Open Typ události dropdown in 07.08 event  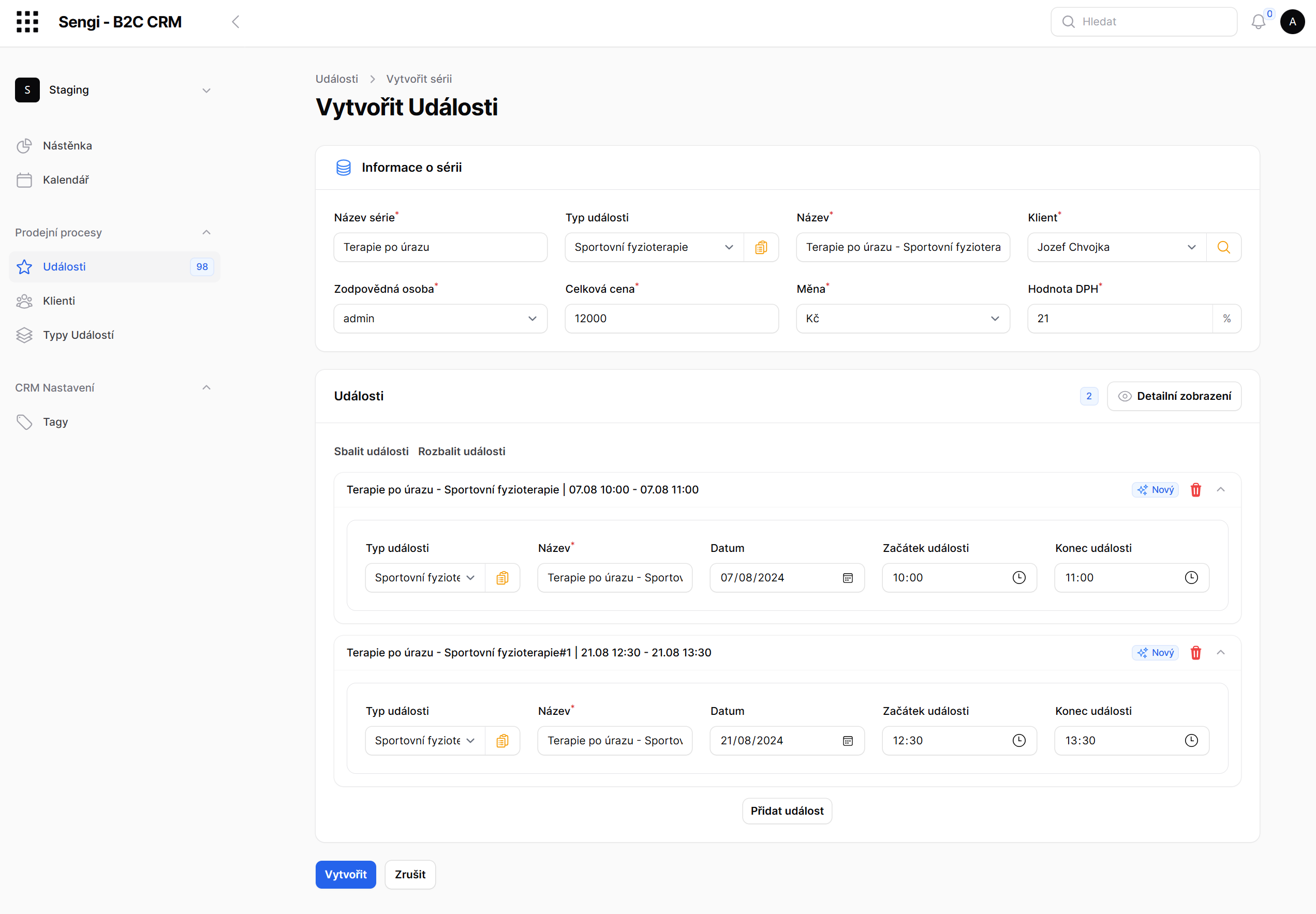[x=425, y=578]
